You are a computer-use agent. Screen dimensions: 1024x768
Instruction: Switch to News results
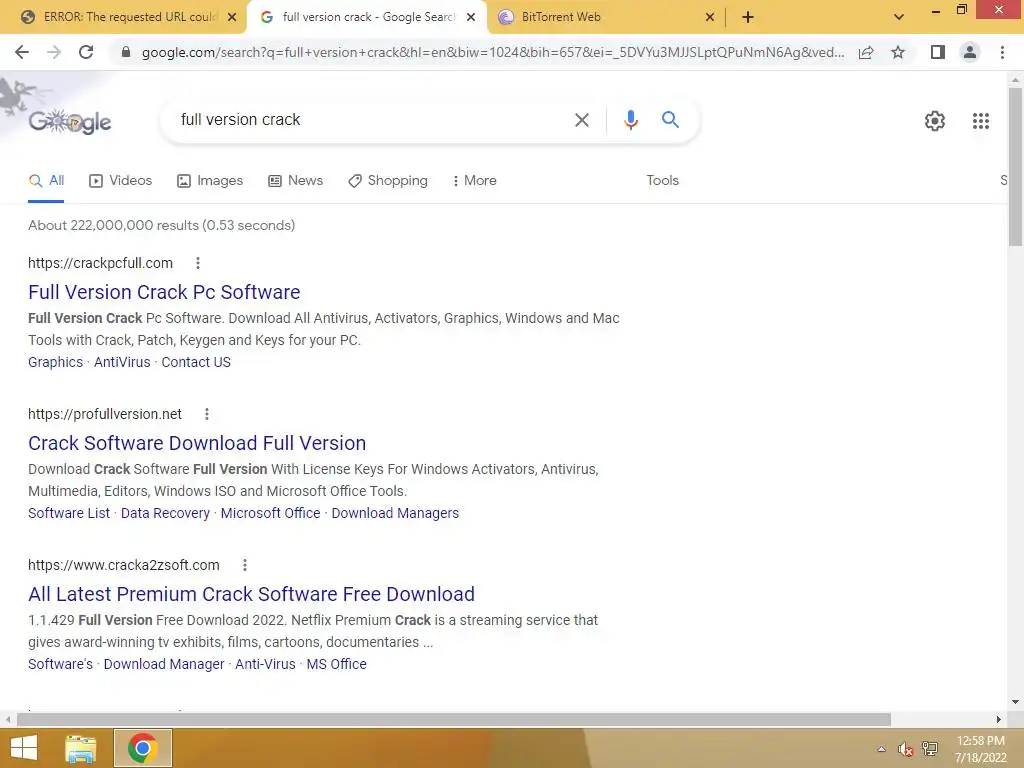coord(296,181)
